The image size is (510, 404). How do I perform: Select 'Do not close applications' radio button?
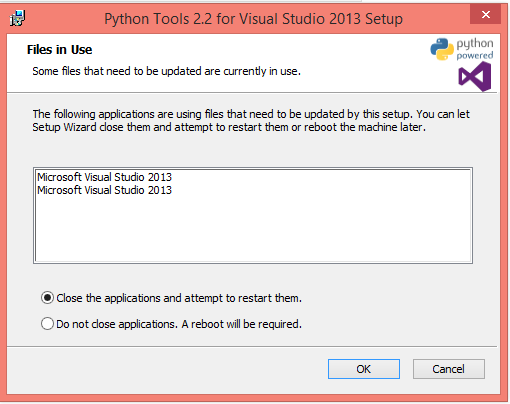coord(47,324)
